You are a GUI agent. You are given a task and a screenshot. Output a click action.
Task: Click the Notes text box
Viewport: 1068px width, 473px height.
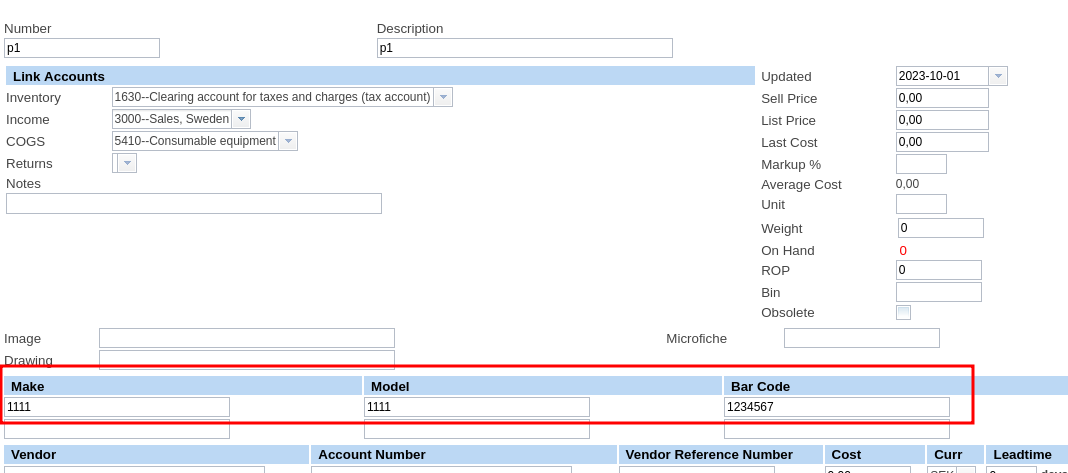click(193, 204)
